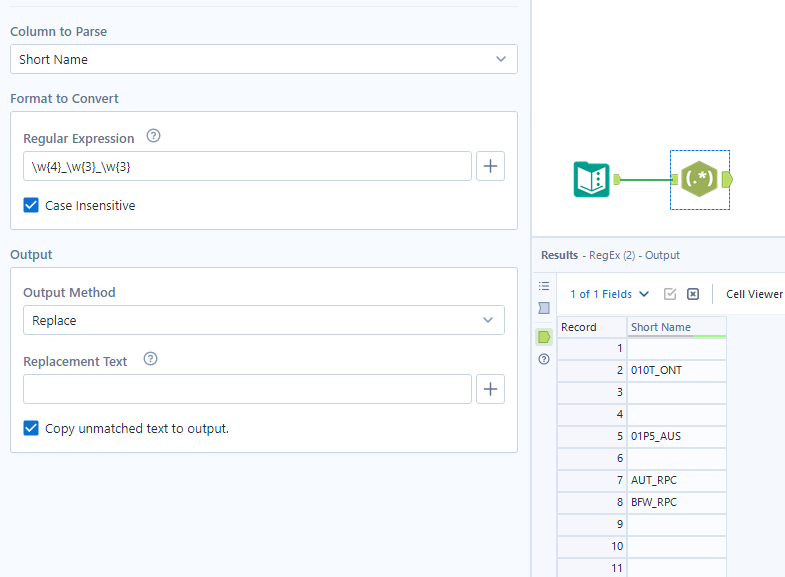Click the help icon in Results sidebar
The width and height of the screenshot is (785, 577).
pos(544,359)
